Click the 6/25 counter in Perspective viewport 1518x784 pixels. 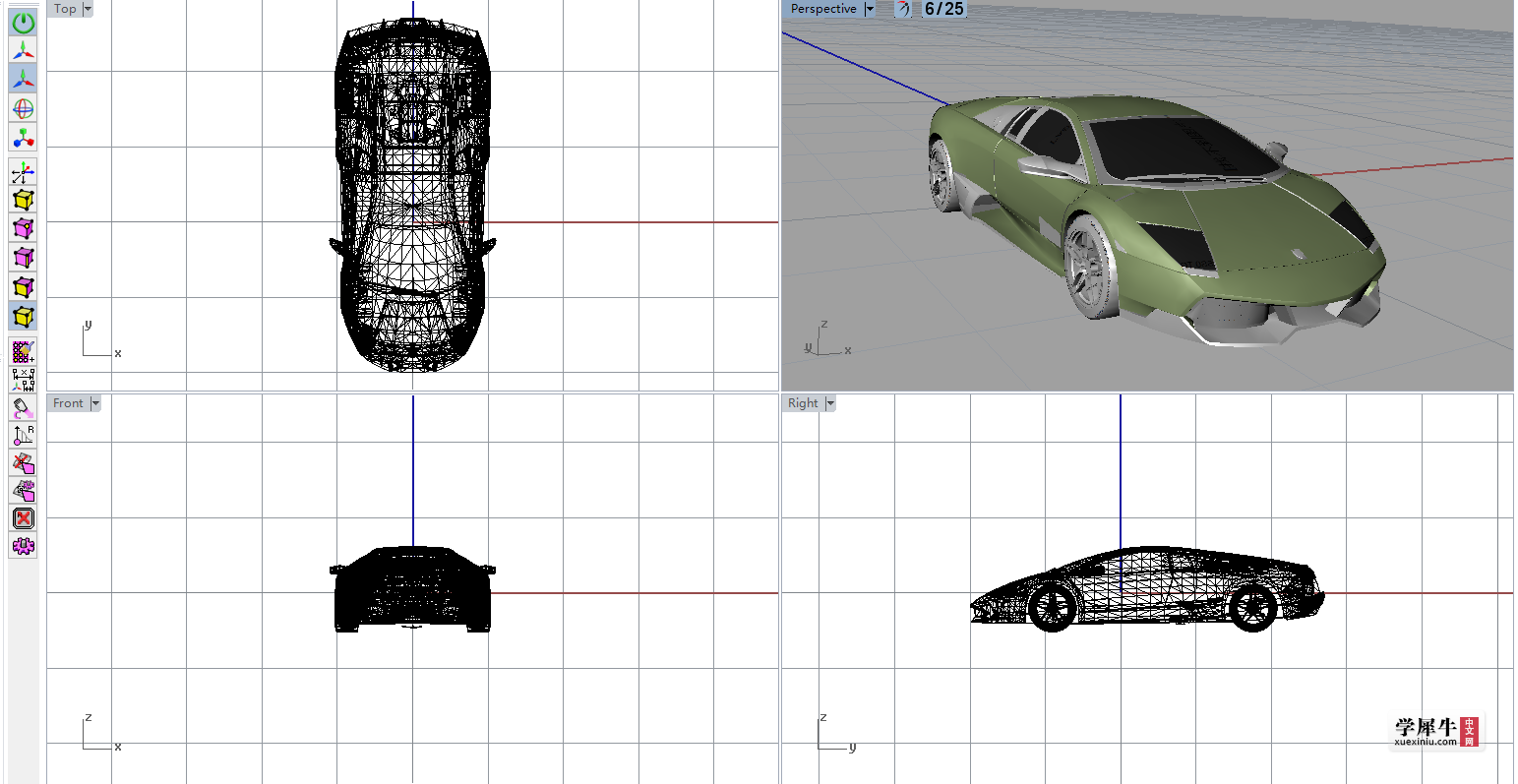[x=943, y=9]
